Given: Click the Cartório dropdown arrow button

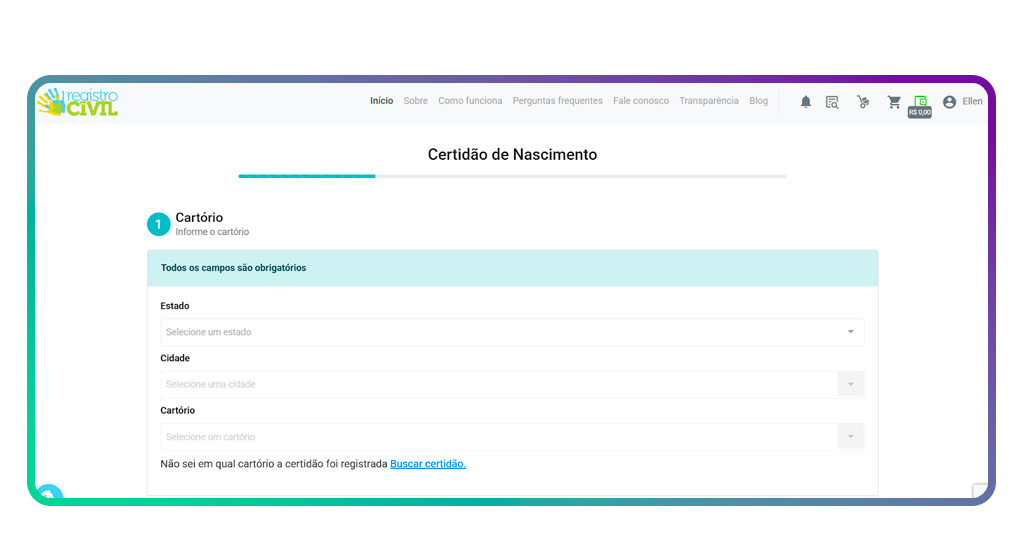Looking at the screenshot, I should [x=850, y=437].
